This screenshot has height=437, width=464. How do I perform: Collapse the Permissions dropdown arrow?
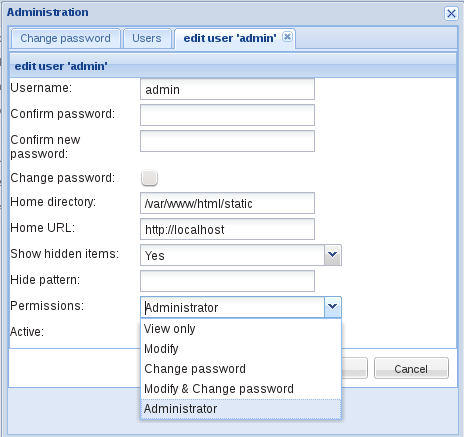(333, 307)
